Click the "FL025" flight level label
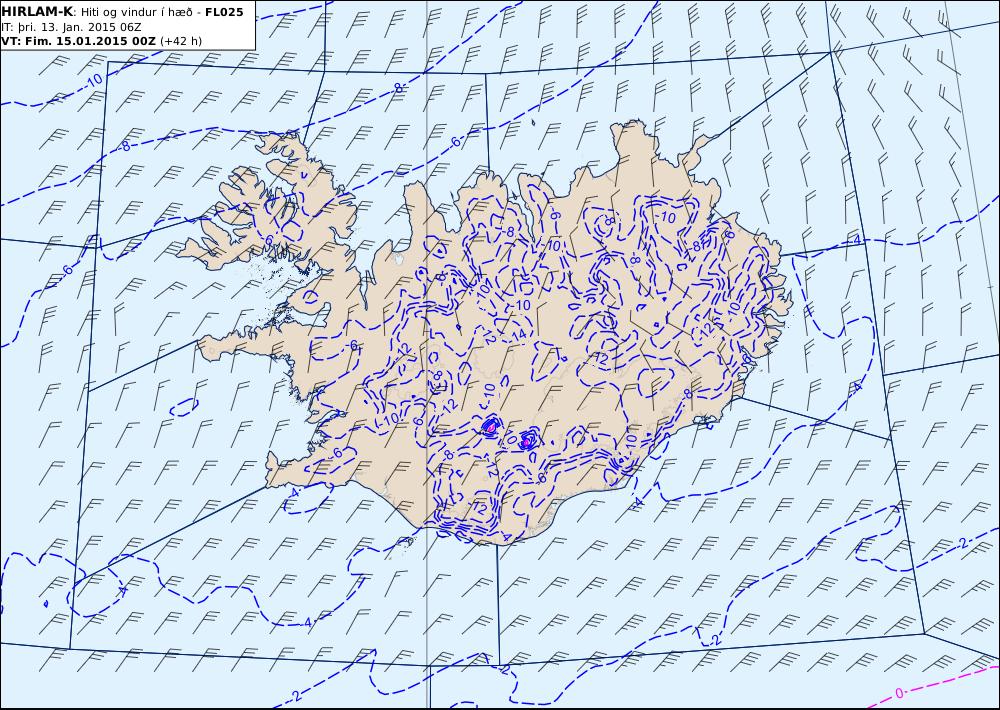Screen dimensions: 1000x710 [x=224, y=12]
